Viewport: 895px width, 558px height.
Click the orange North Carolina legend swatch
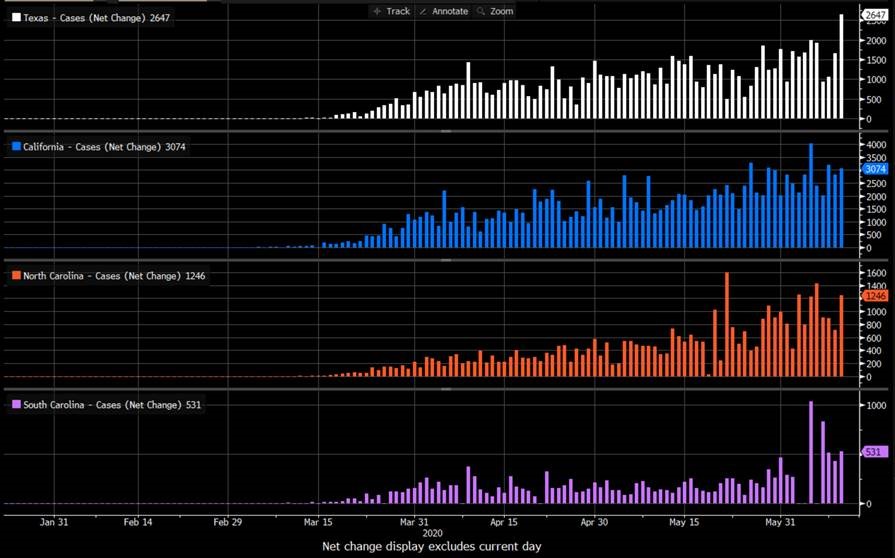(x=15, y=275)
